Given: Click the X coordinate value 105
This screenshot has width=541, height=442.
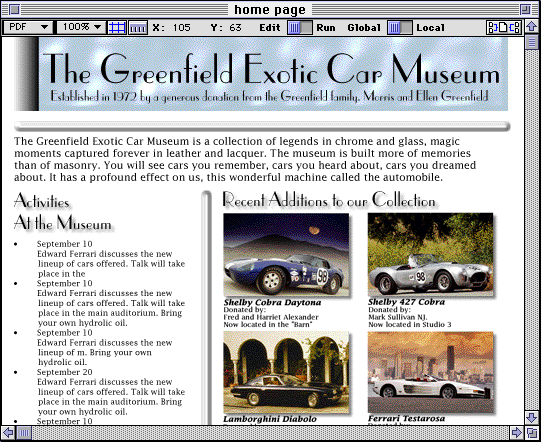Looking at the screenshot, I should pos(181,28).
